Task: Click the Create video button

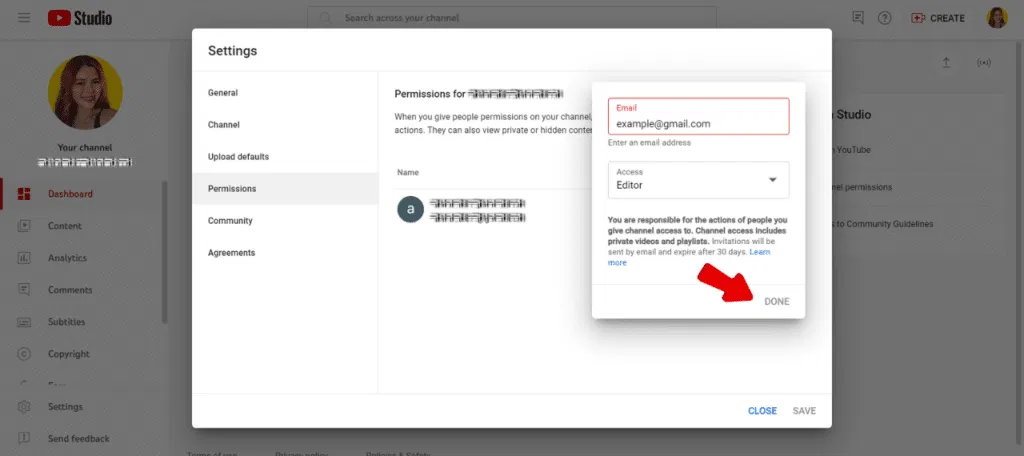Action: [x=937, y=18]
